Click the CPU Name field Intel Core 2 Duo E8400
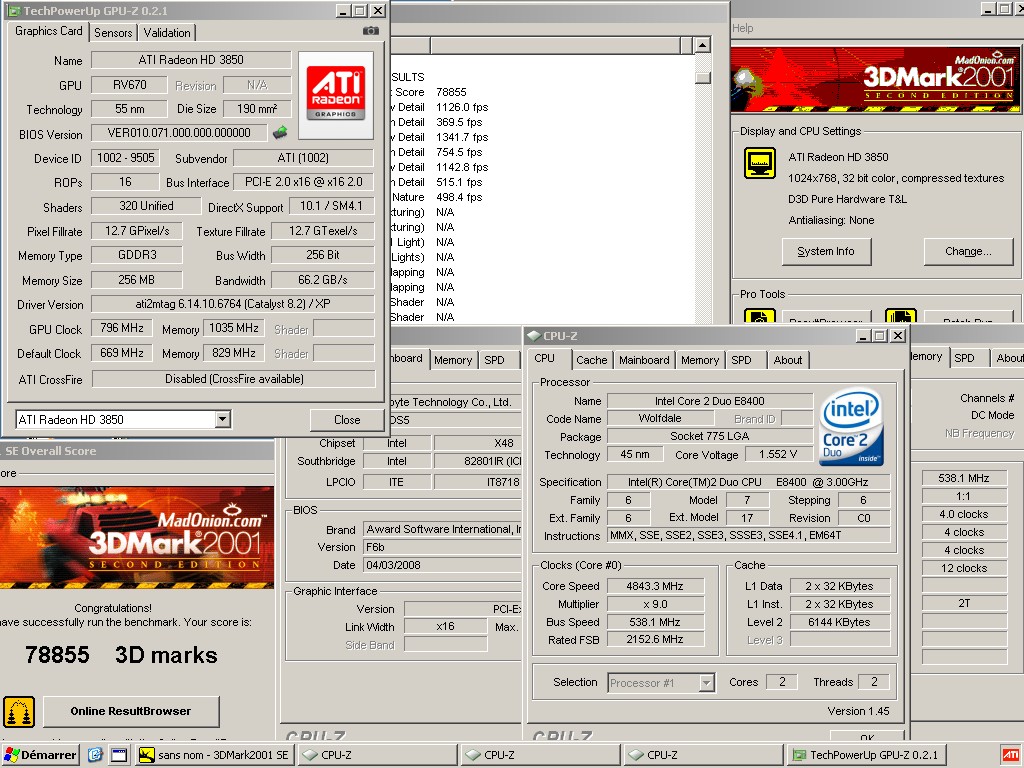Viewport: 1024px width, 768px height. [x=710, y=401]
